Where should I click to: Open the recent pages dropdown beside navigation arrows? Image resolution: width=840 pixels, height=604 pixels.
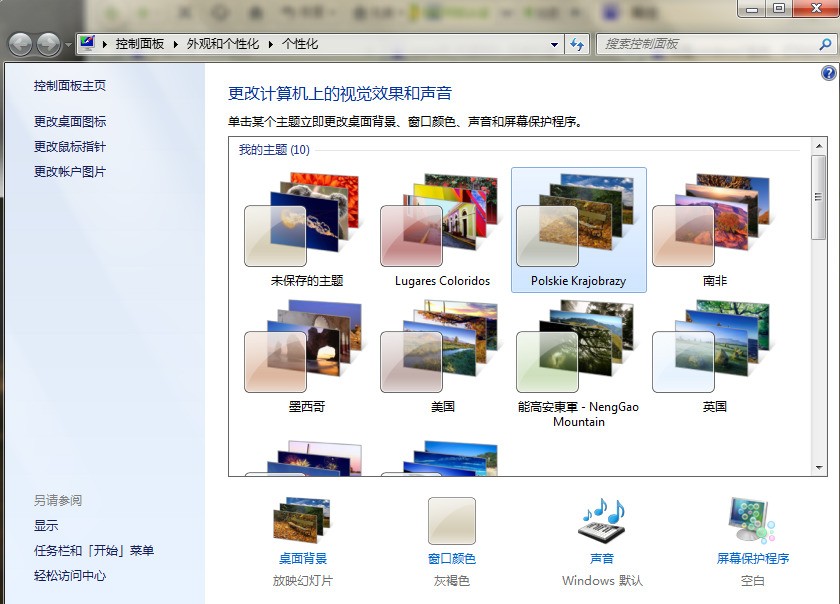coord(68,45)
